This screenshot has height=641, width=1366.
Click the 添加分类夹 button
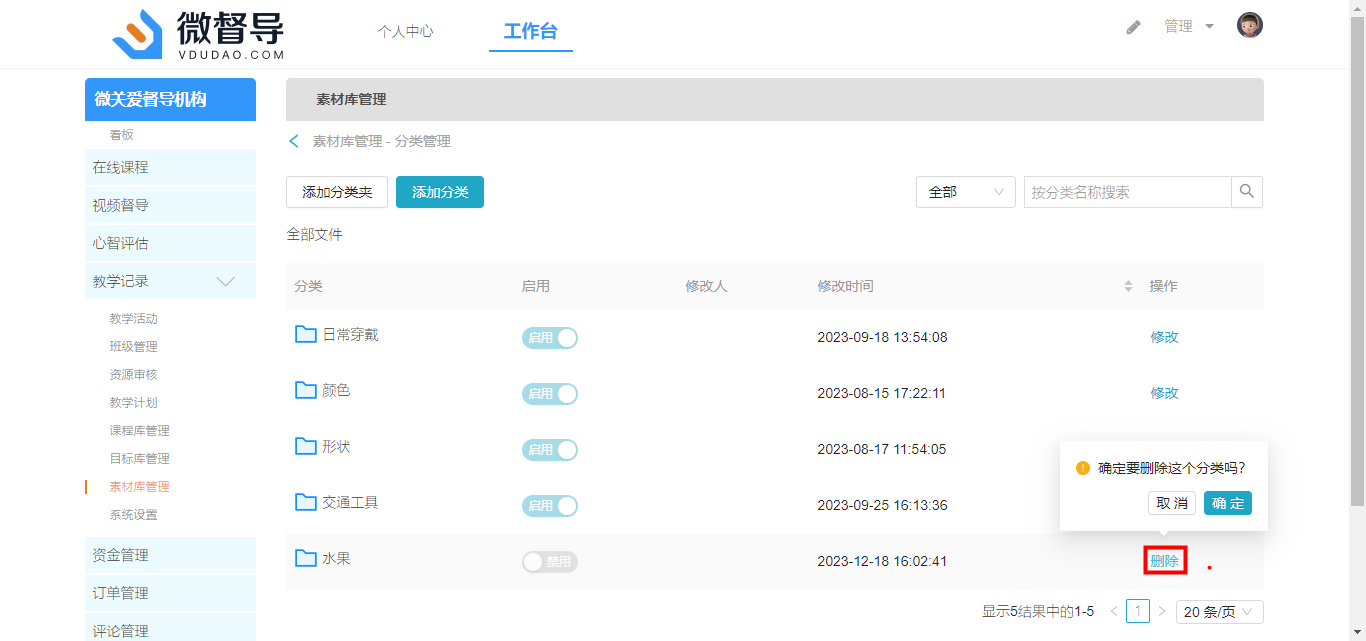[337, 192]
